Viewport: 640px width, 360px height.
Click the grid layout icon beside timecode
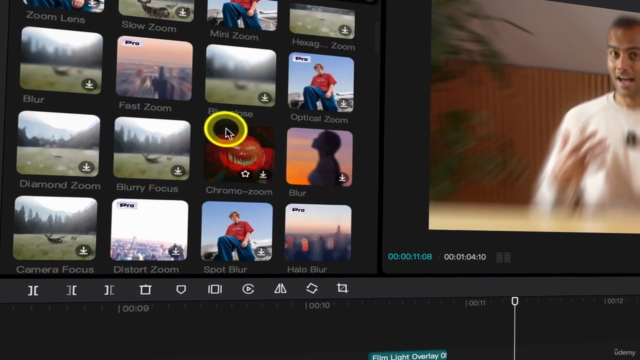(503, 257)
